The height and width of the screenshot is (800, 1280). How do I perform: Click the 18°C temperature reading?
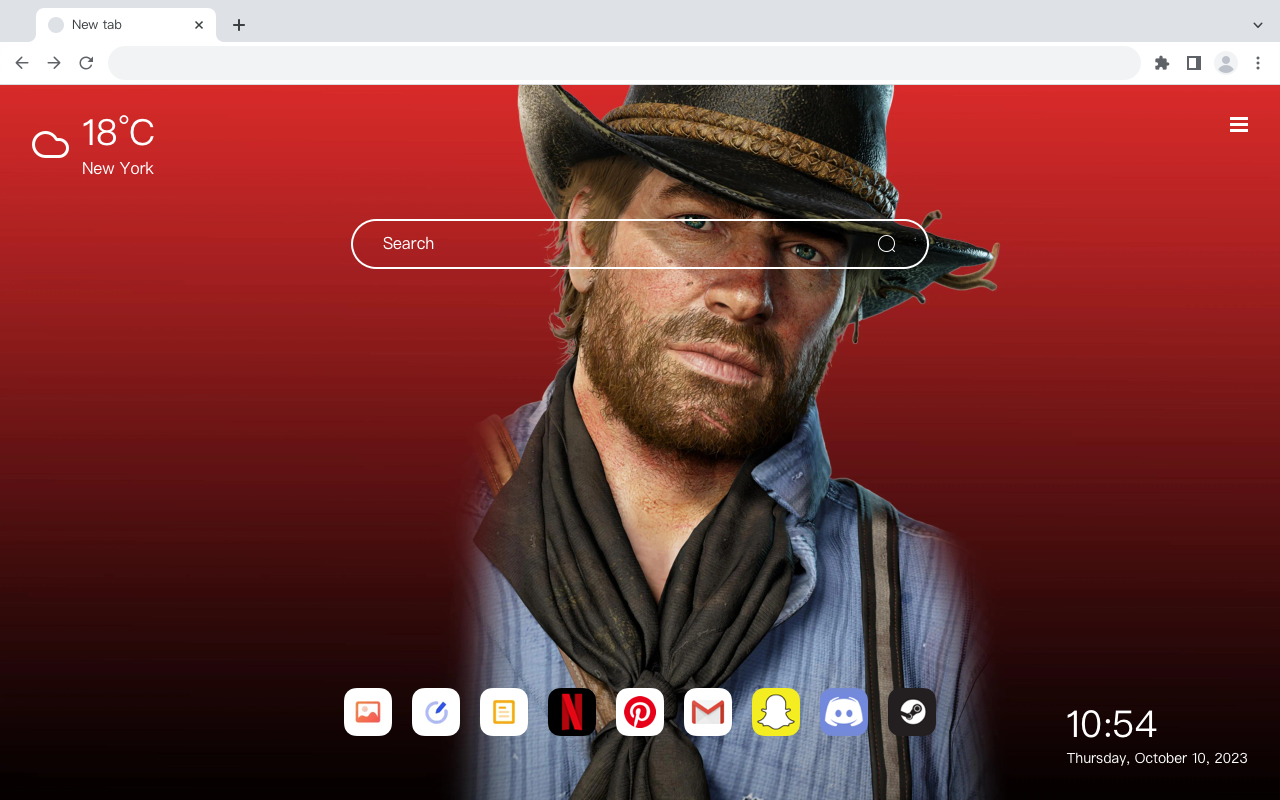tap(118, 133)
